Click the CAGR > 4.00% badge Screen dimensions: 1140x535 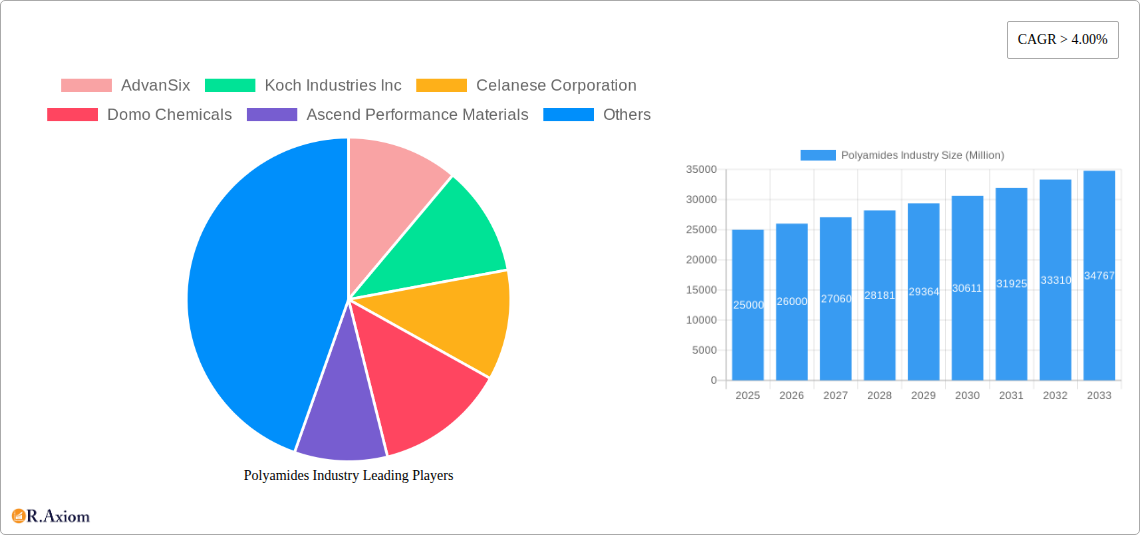pos(1062,40)
